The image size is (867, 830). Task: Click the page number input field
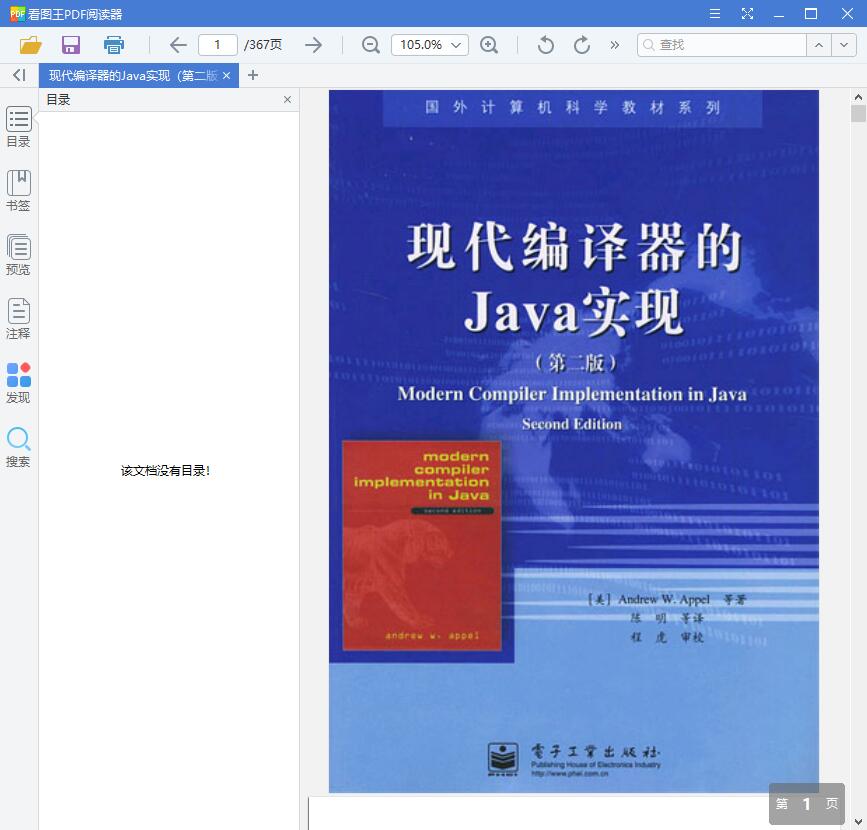(218, 45)
